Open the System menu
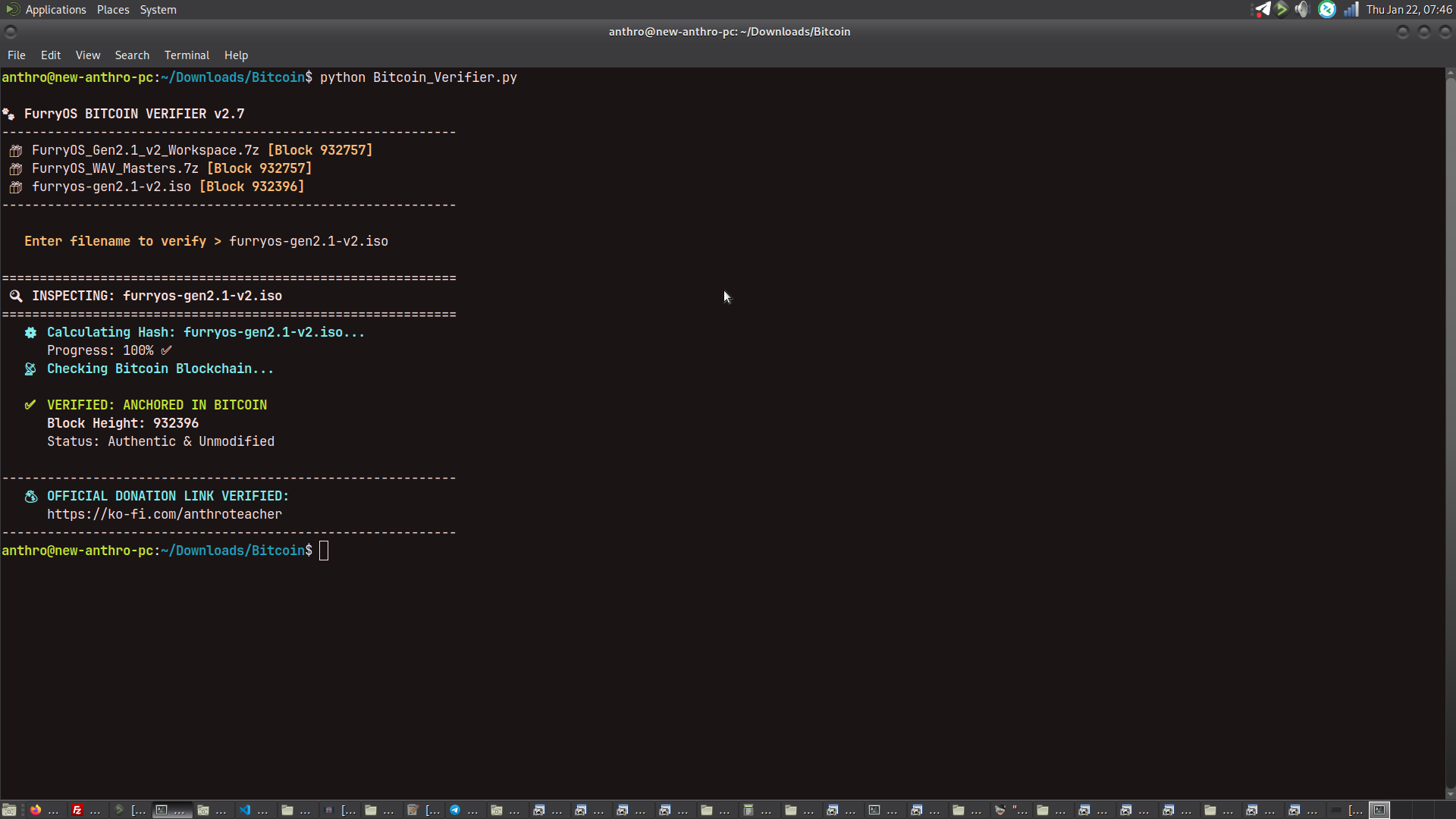Image resolution: width=1456 pixels, height=819 pixels. (x=158, y=10)
